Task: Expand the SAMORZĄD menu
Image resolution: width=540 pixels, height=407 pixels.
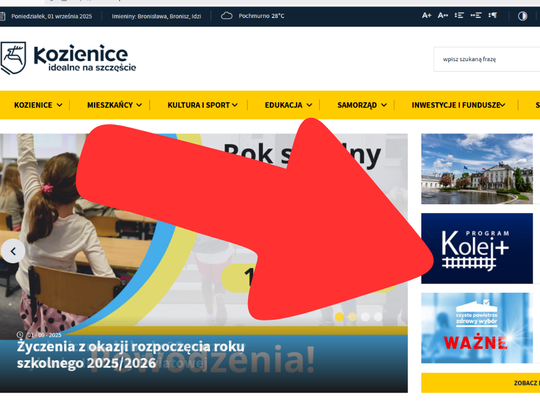Action: click(x=362, y=105)
